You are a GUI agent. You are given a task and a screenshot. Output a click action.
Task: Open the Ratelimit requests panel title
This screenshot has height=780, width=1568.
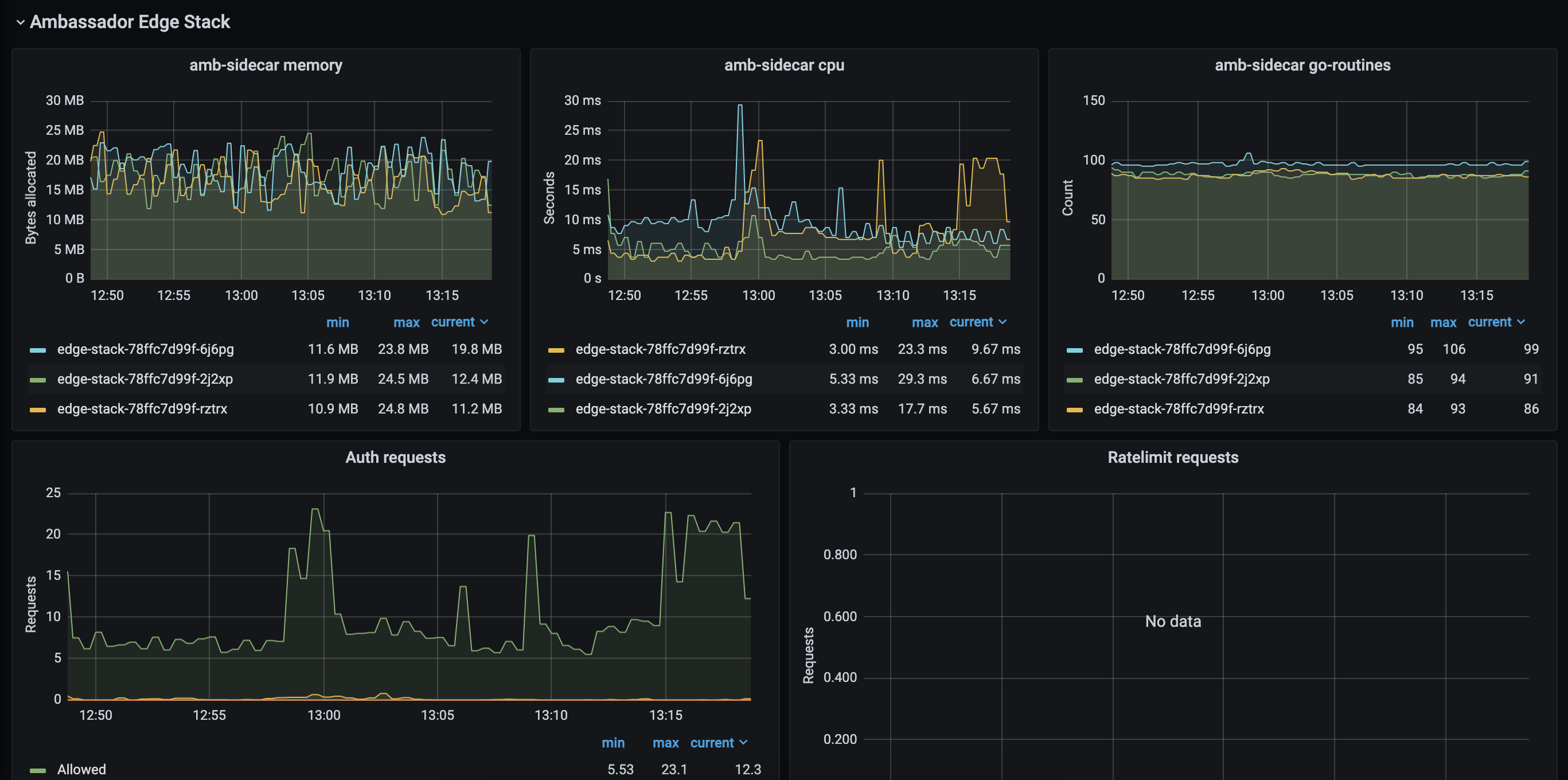tap(1172, 457)
